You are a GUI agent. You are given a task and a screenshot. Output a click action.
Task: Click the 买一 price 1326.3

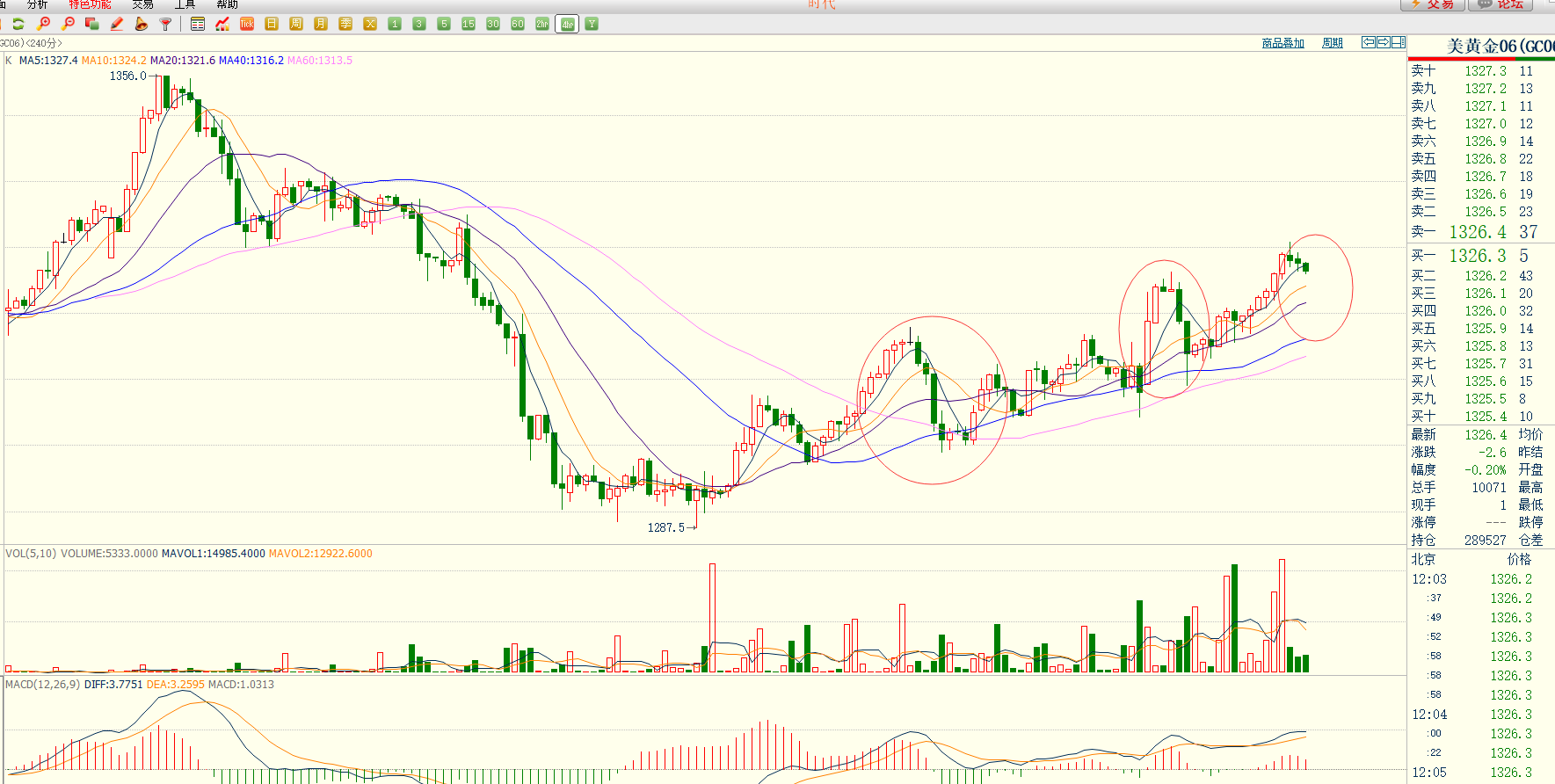1478,256
